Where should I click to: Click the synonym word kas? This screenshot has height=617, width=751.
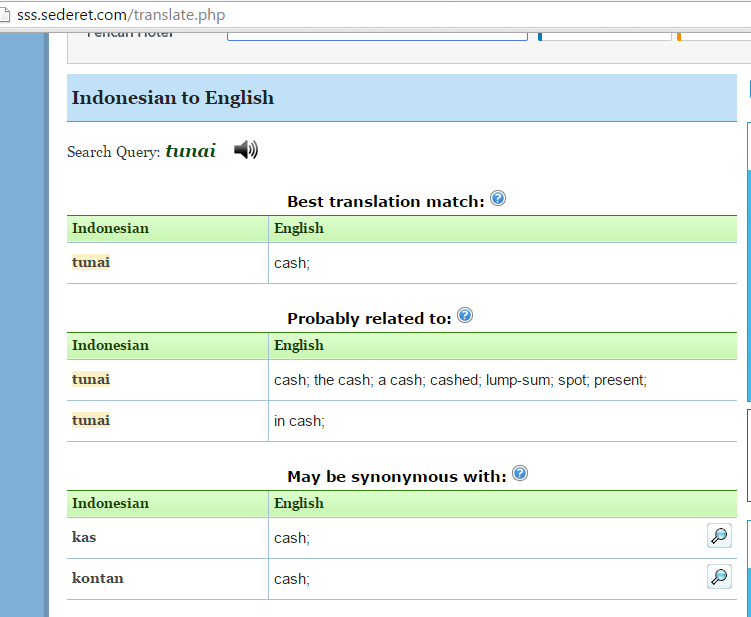(x=84, y=538)
